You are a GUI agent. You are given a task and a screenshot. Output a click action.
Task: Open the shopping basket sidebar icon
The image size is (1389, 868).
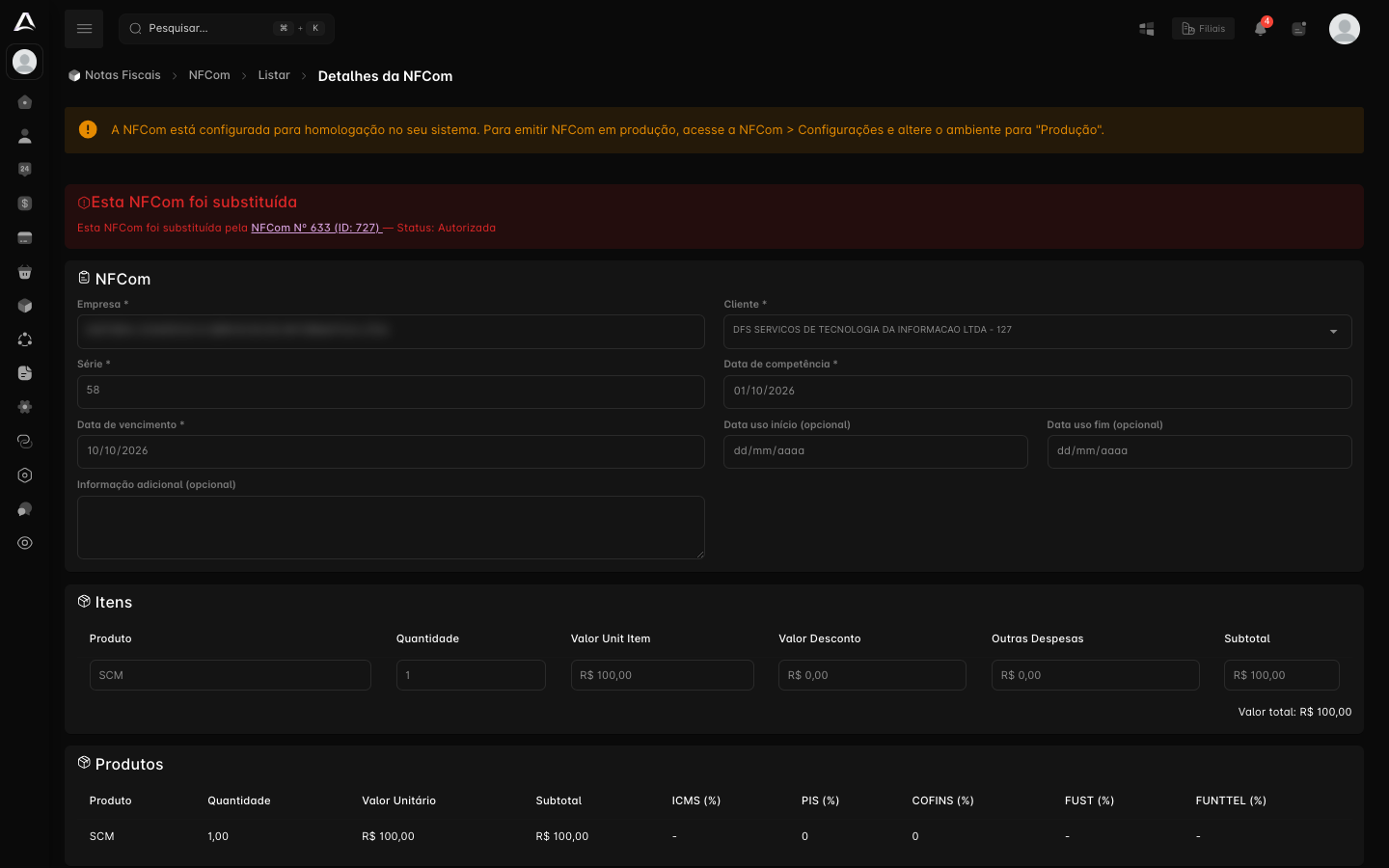point(25,272)
